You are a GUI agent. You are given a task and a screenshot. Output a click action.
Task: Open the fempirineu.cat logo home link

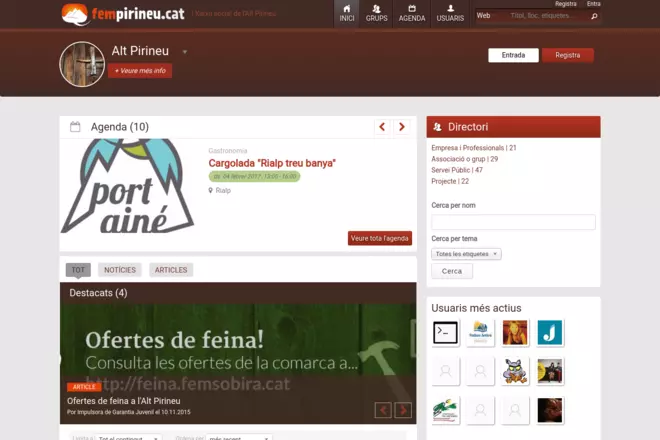tap(123, 14)
